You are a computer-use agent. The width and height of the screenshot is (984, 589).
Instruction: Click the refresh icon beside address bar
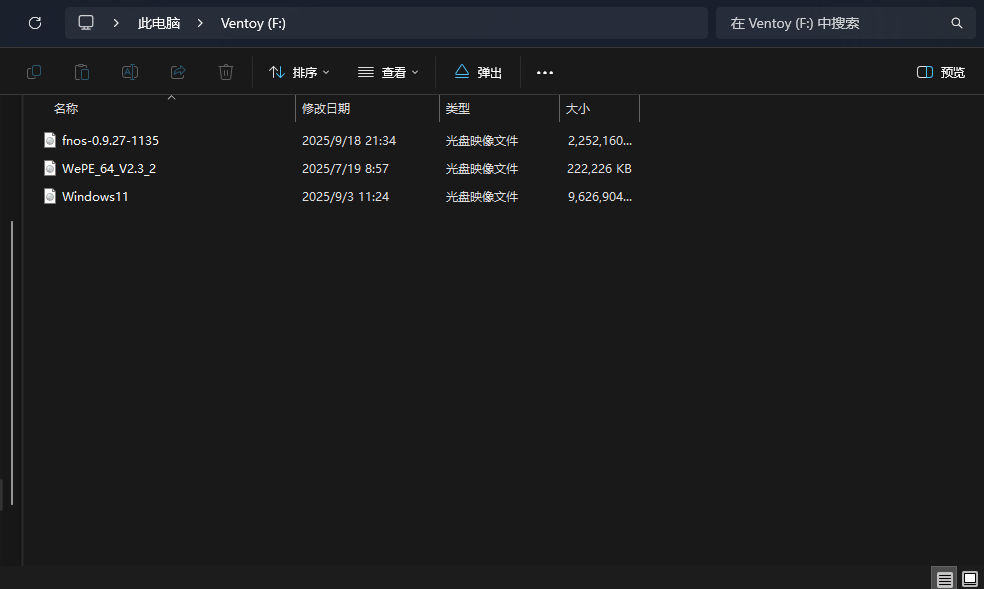point(35,23)
